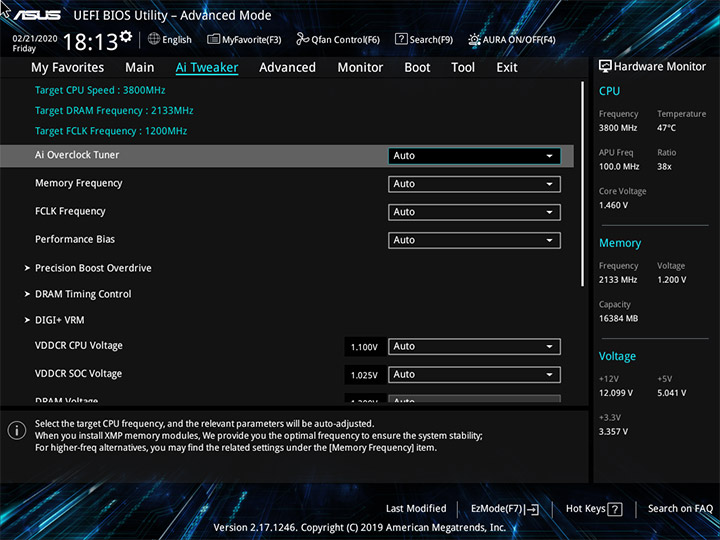The image size is (720, 540).
Task: Click the settings list vertical scrollbar
Action: point(583,184)
